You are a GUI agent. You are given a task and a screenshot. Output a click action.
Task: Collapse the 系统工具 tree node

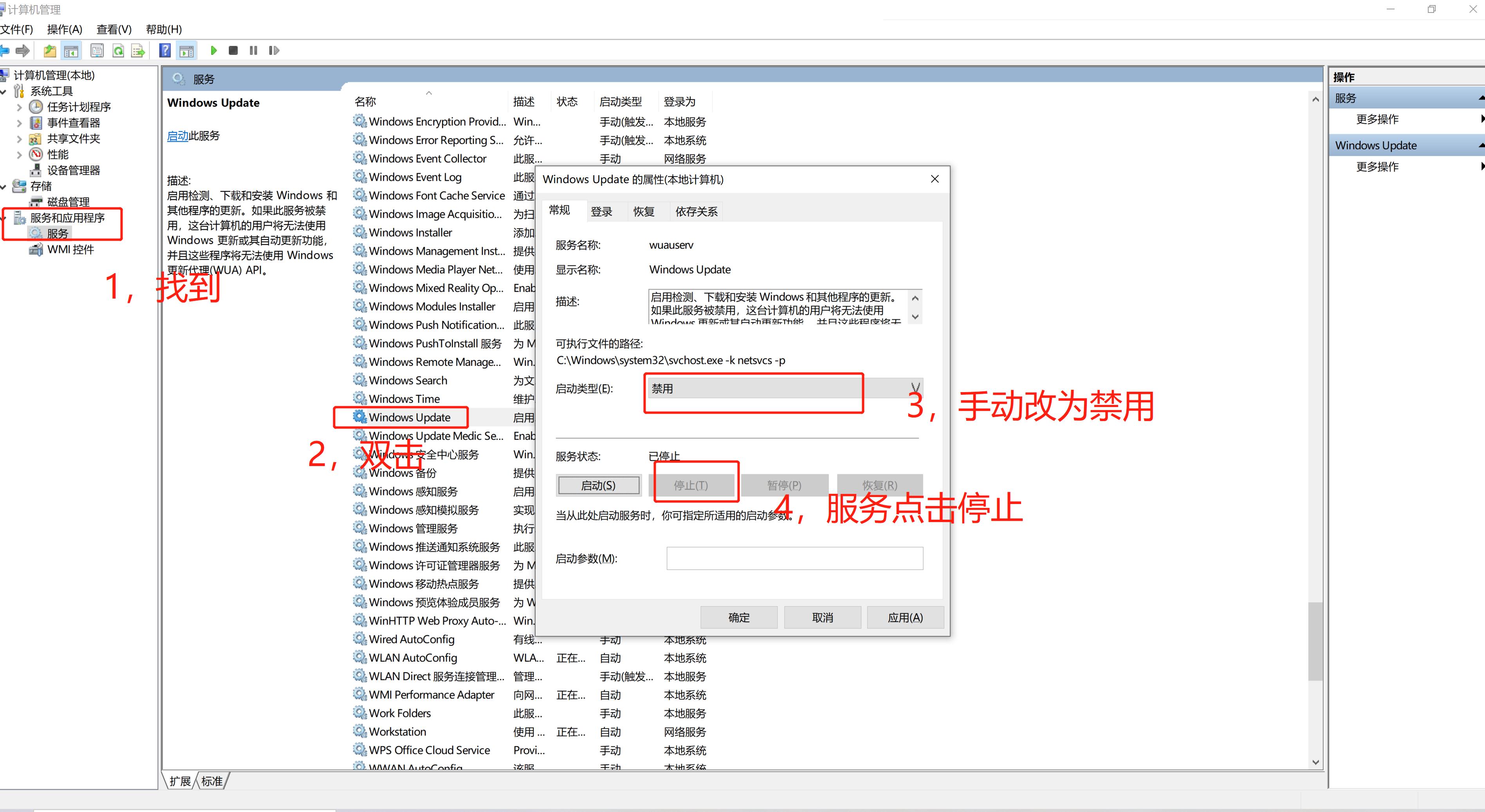click(4, 90)
